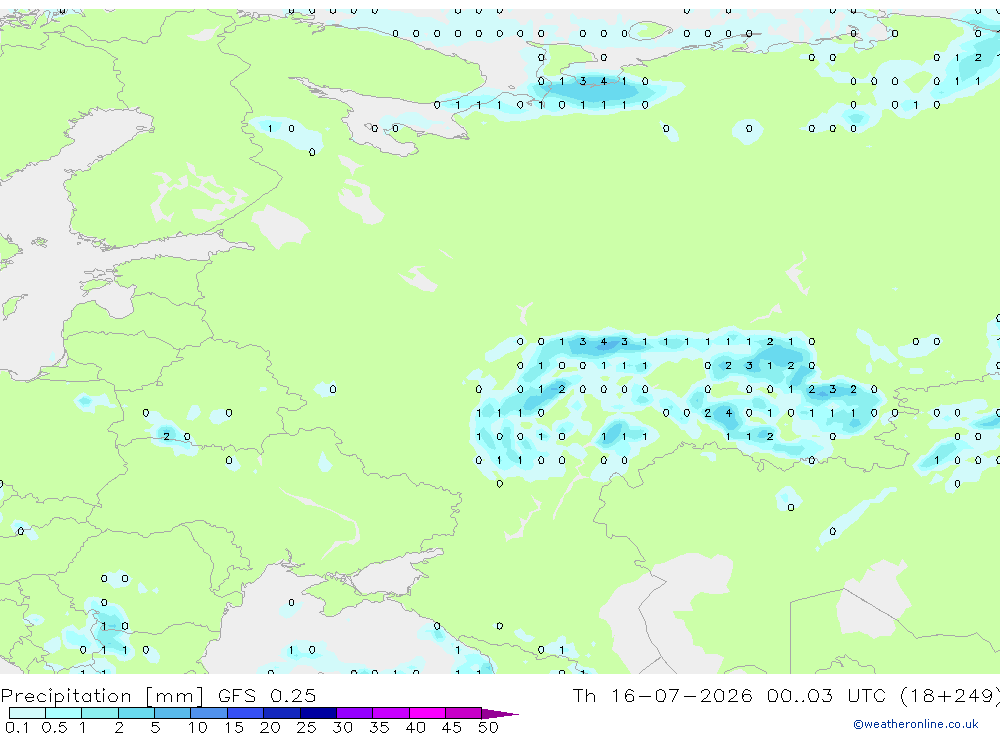This screenshot has height=733, width=1000.
Task: Open the weatheronline.co.uk copyright link
Action: (x=915, y=724)
